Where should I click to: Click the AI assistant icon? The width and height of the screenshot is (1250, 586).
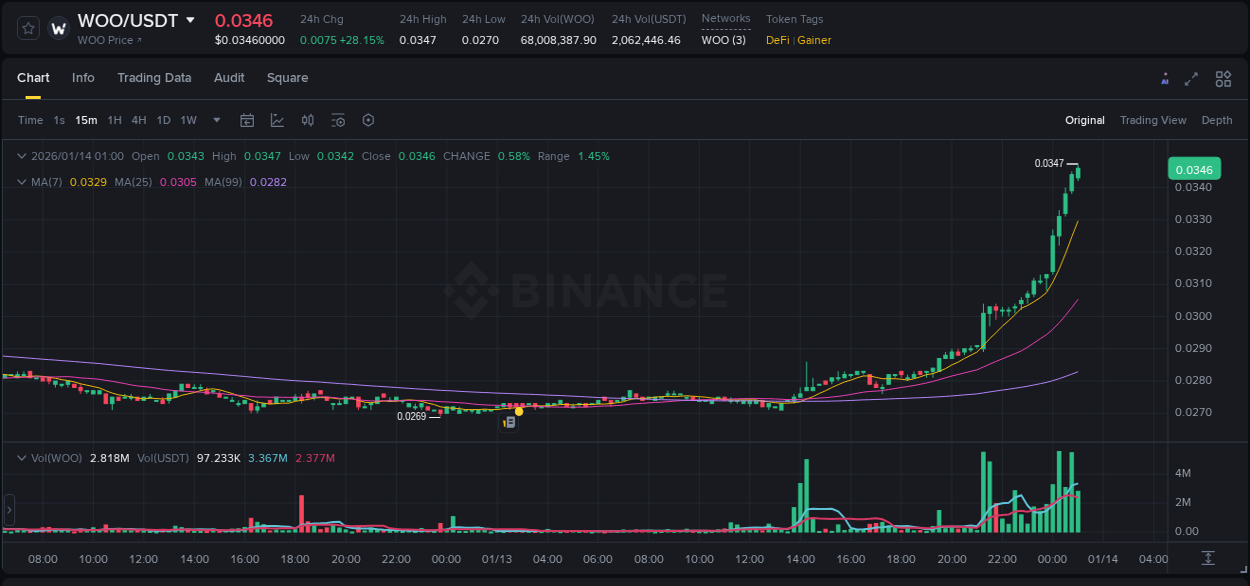coord(1165,78)
